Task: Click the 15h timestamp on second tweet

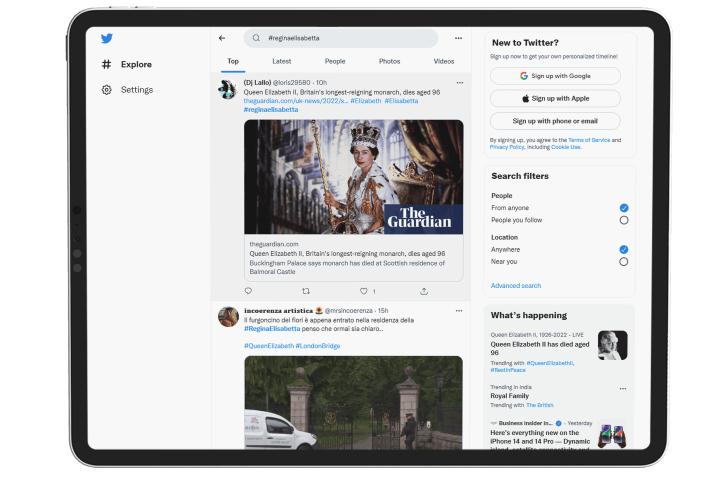Action: tap(383, 311)
